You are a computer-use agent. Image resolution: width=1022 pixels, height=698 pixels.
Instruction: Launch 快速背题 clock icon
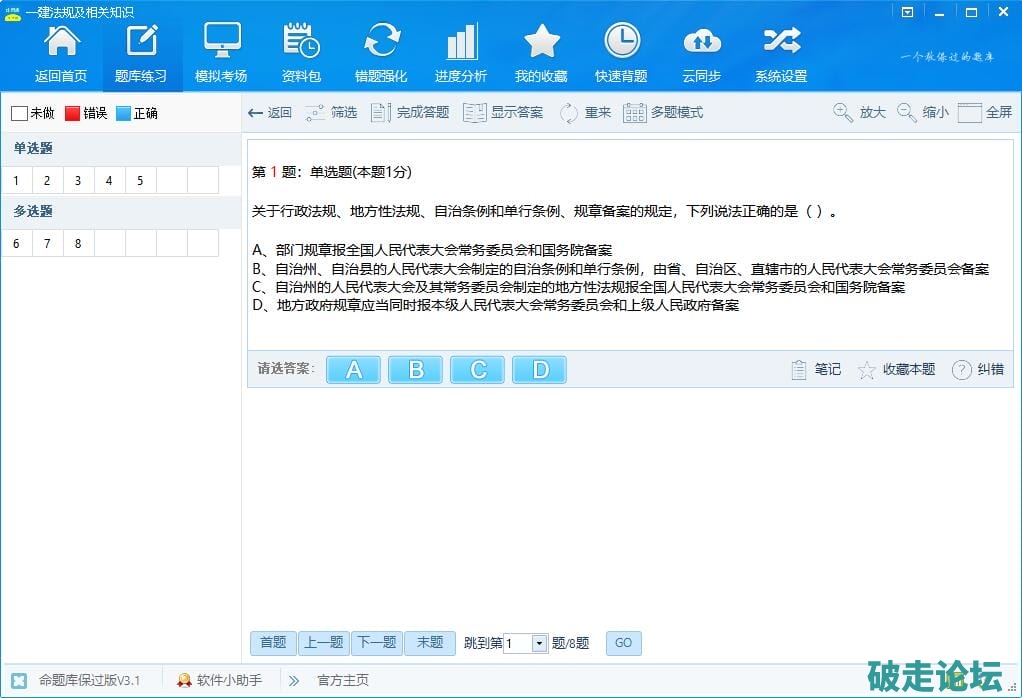click(x=621, y=43)
